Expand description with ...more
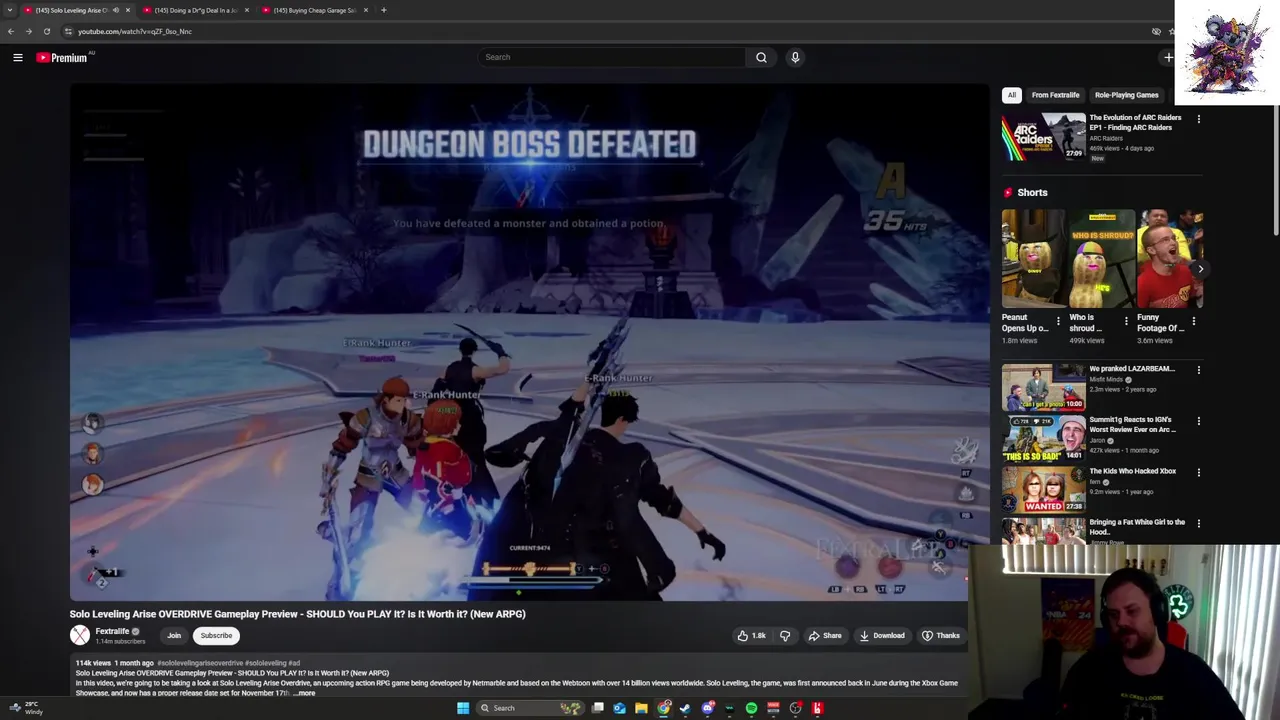The image size is (1280, 720). tap(305, 693)
